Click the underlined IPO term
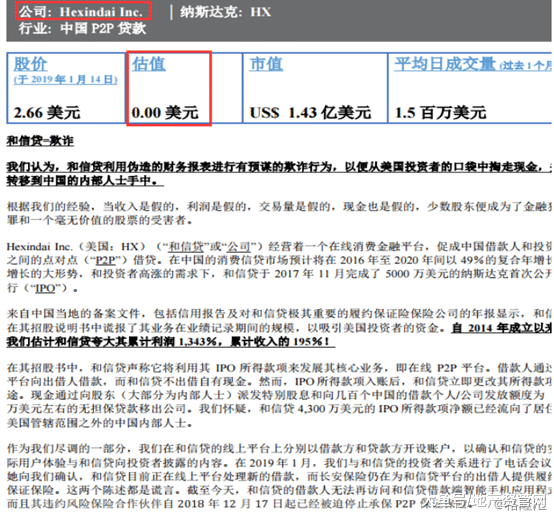Viewport: 554px width, 518px height. click(x=45, y=288)
